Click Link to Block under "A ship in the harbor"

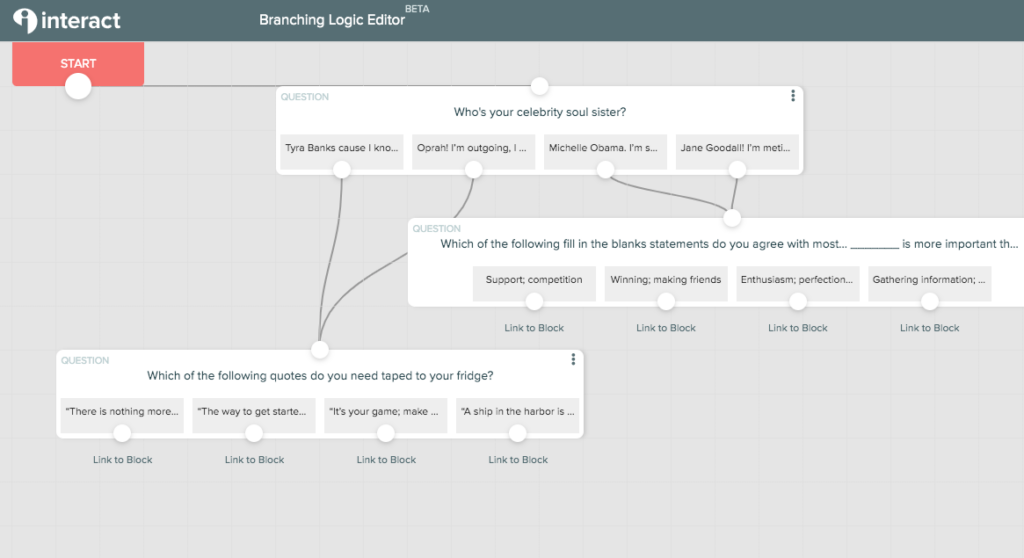tap(518, 460)
